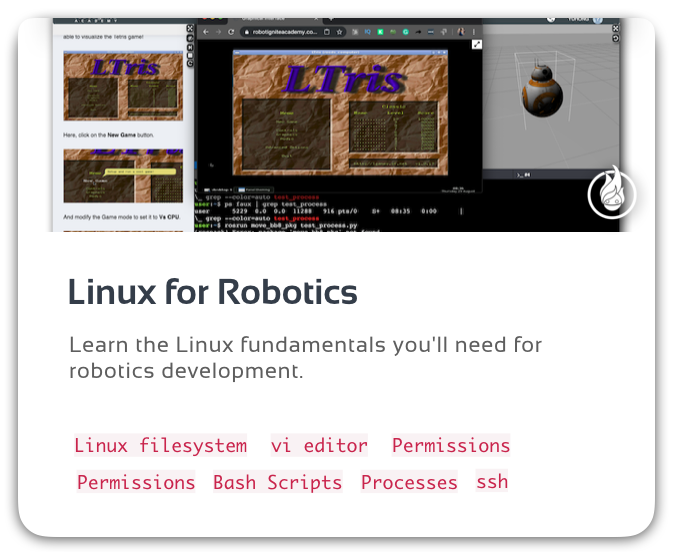The image size is (676, 552).
Task: Click the first small LTris screenshot in the notebook
Action: (123, 86)
